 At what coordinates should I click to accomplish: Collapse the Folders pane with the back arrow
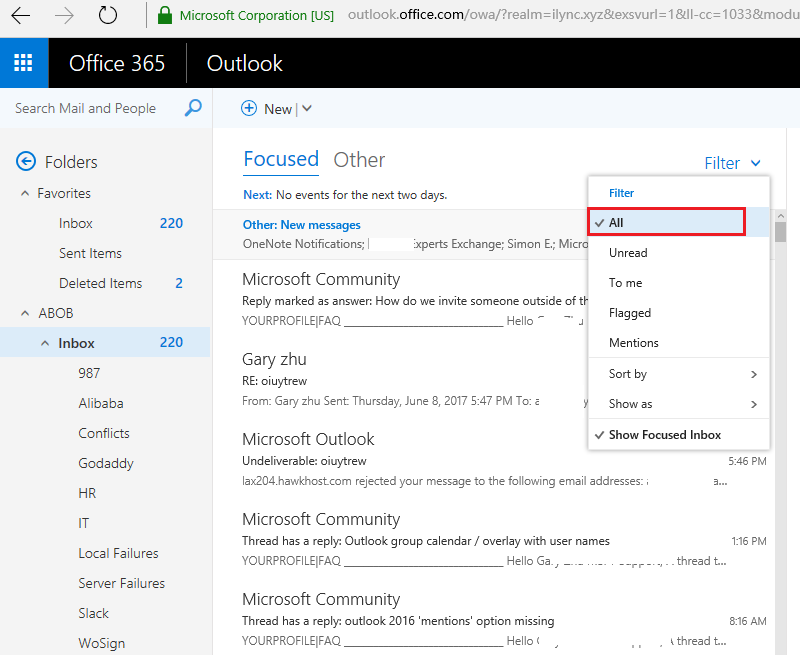coord(22,161)
